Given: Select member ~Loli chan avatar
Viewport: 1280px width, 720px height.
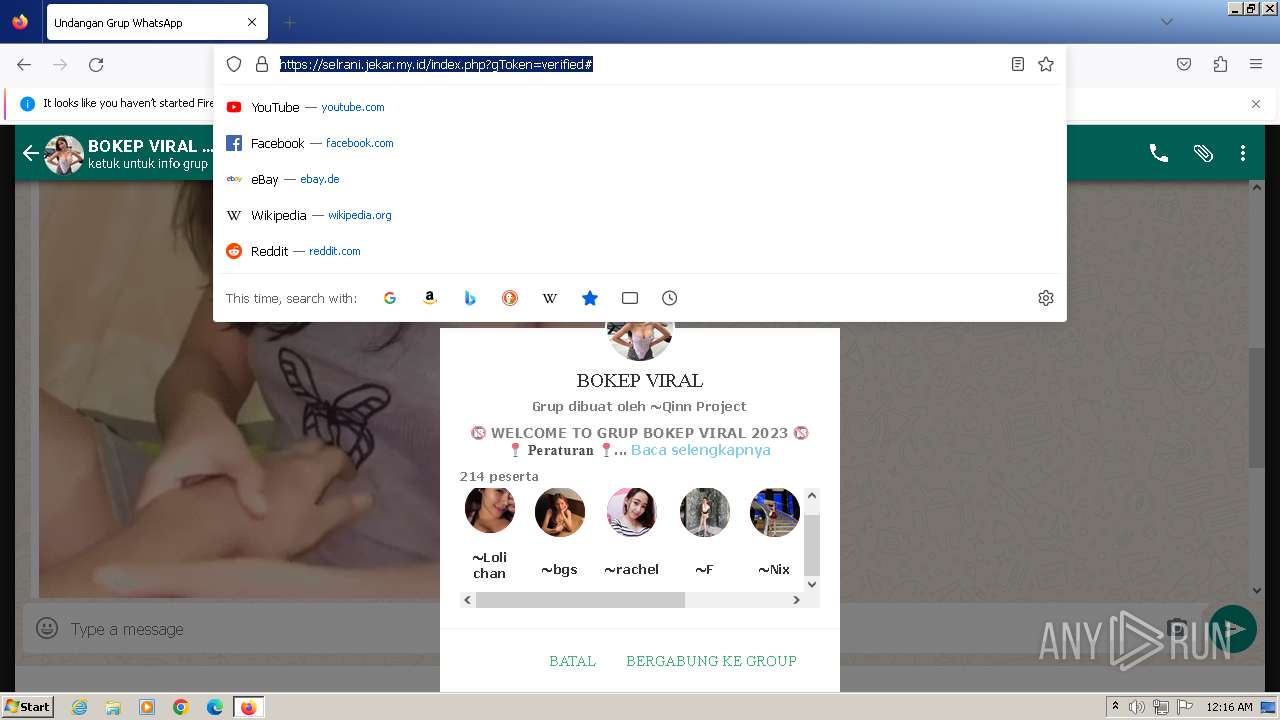Looking at the screenshot, I should (x=490, y=509).
